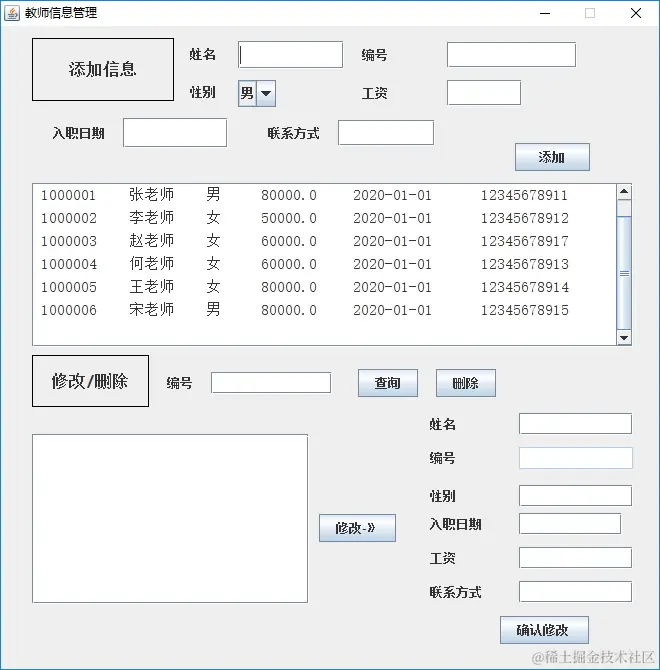
Task: Click phone number 12345678911
Action: [524, 195]
